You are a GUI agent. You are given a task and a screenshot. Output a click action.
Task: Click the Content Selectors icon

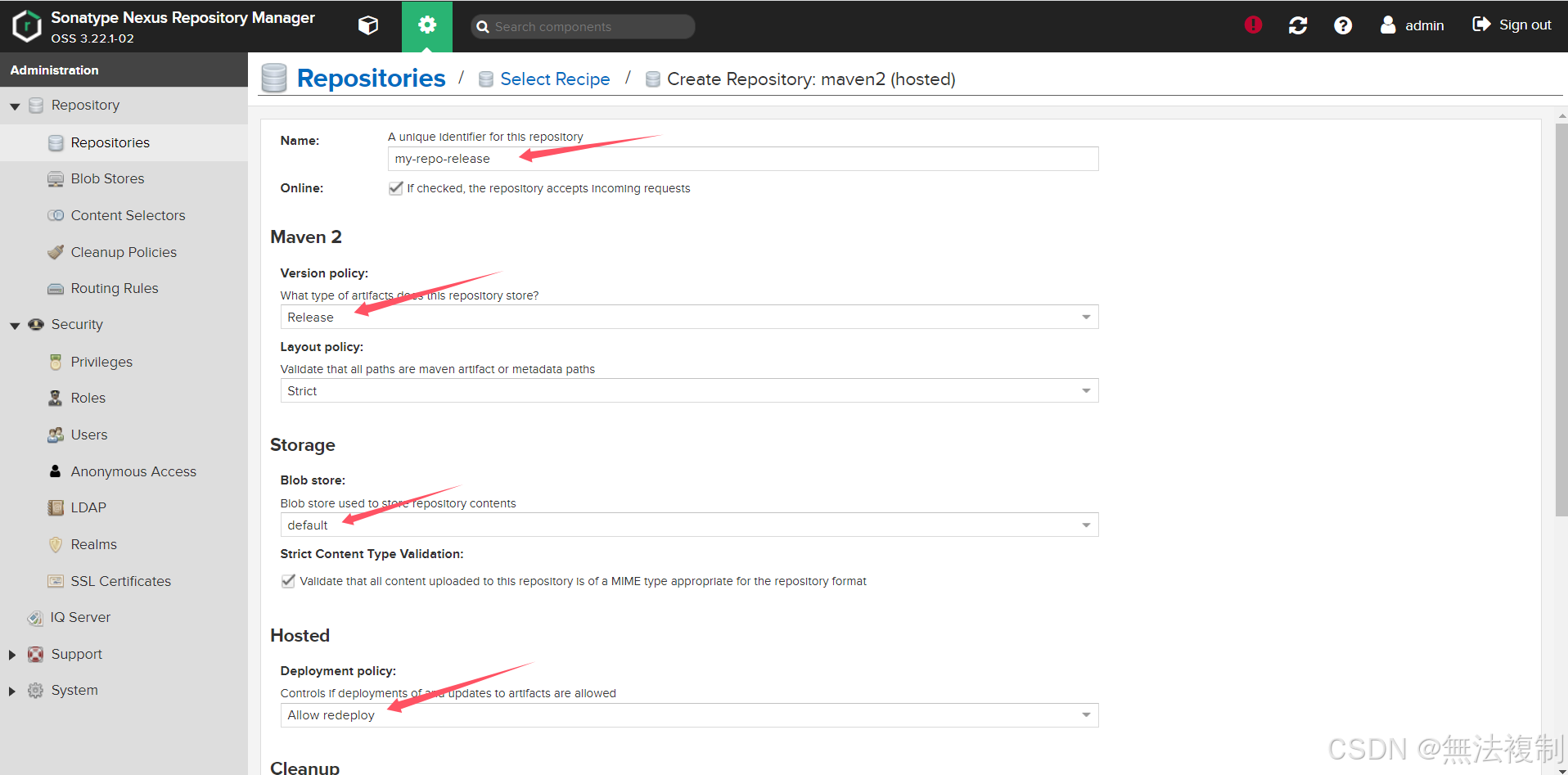pos(56,215)
